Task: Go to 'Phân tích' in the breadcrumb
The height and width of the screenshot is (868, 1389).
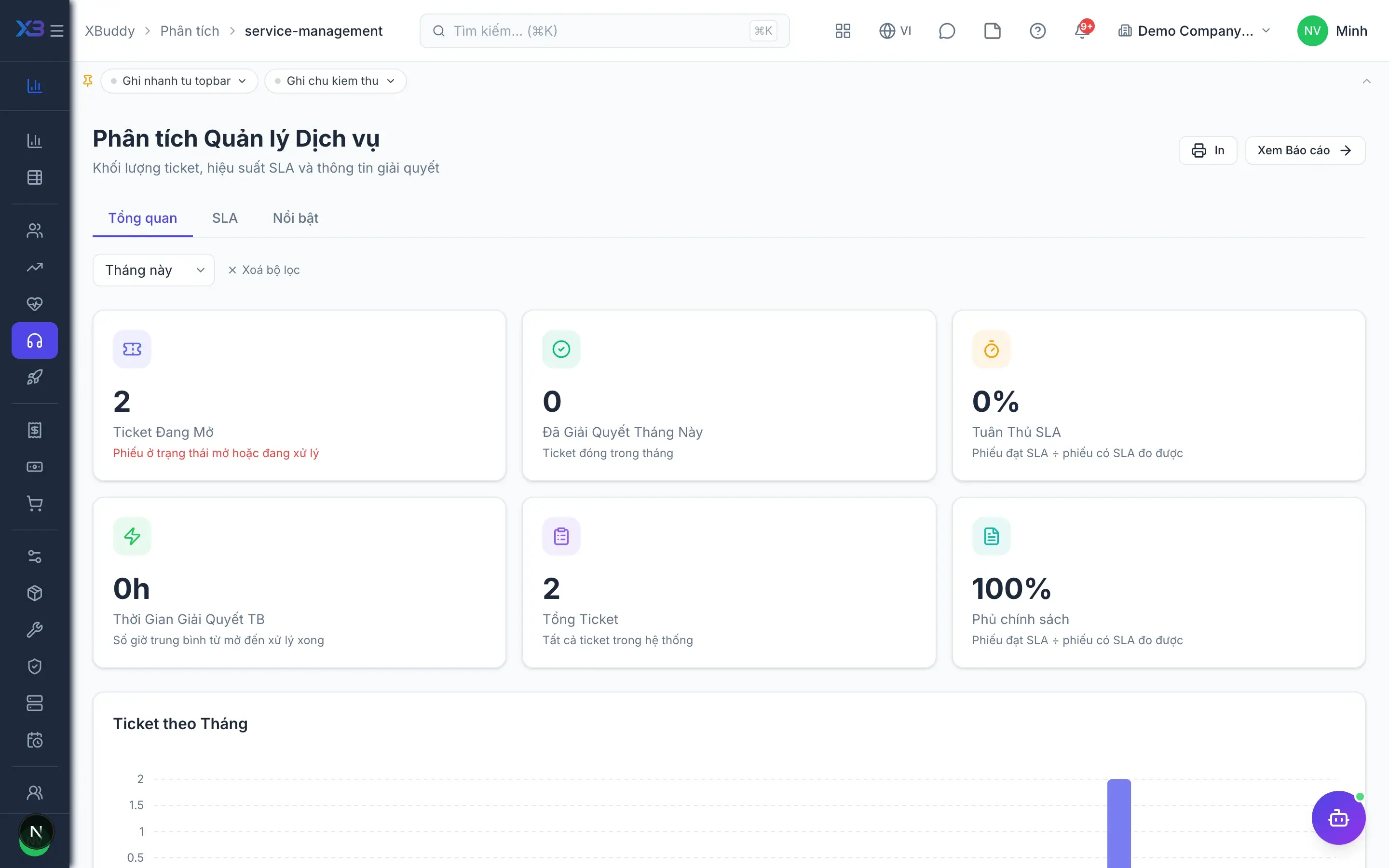Action: click(190, 30)
